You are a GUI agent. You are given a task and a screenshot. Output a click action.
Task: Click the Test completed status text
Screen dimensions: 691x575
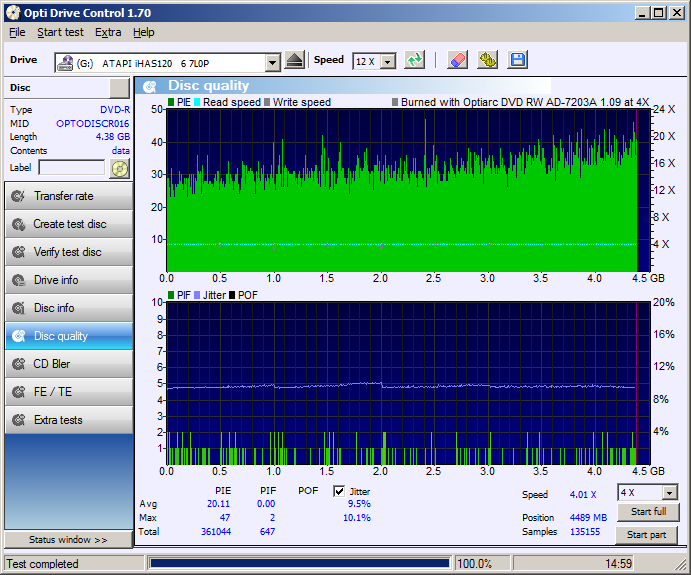point(42,564)
